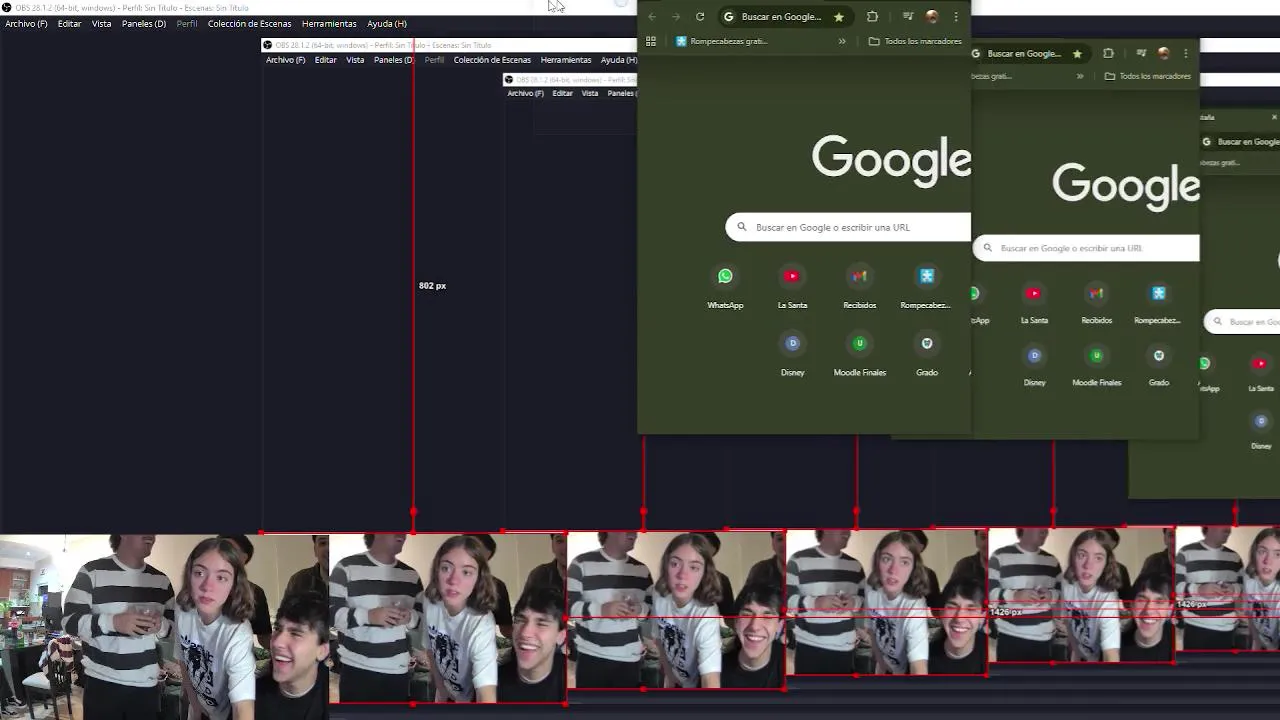Click Google search box in large Chrome window
The image size is (1280, 720).
click(848, 227)
